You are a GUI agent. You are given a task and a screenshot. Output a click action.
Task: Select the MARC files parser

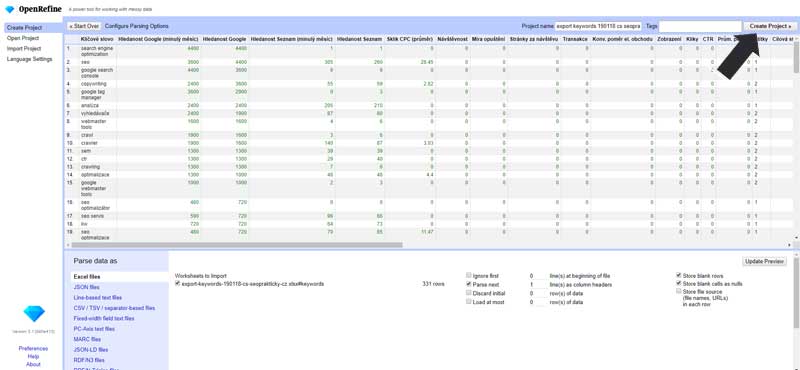[x=87, y=339]
